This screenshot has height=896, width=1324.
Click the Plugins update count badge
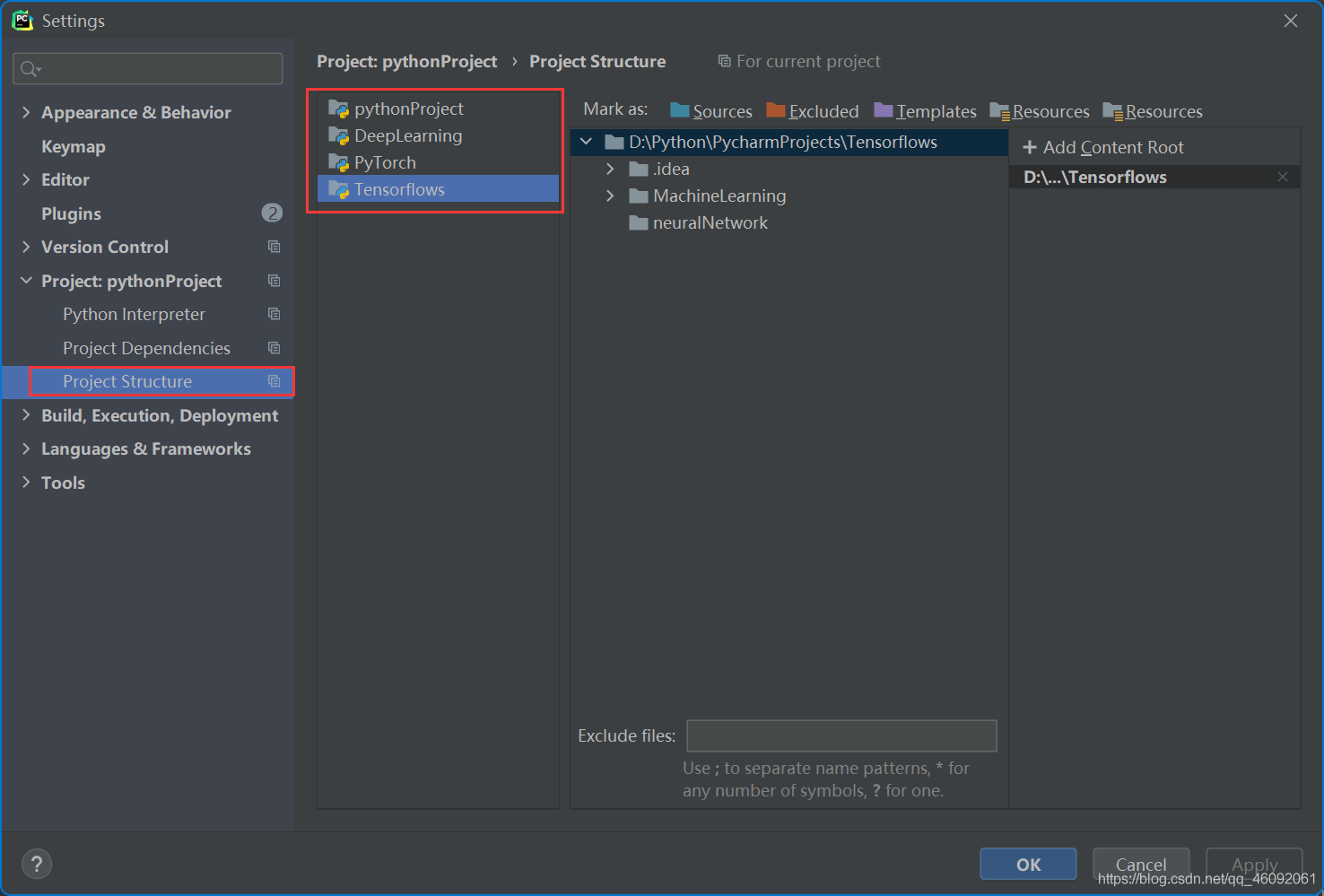(272, 213)
